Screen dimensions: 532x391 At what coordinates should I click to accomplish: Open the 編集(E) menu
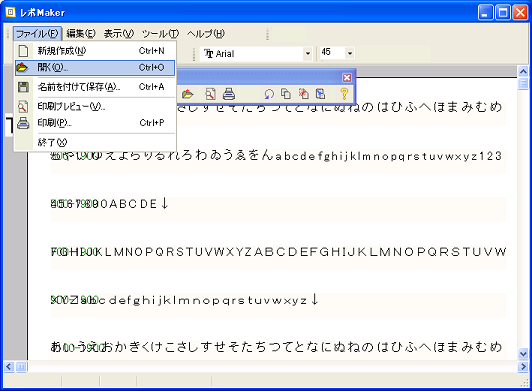[81, 34]
